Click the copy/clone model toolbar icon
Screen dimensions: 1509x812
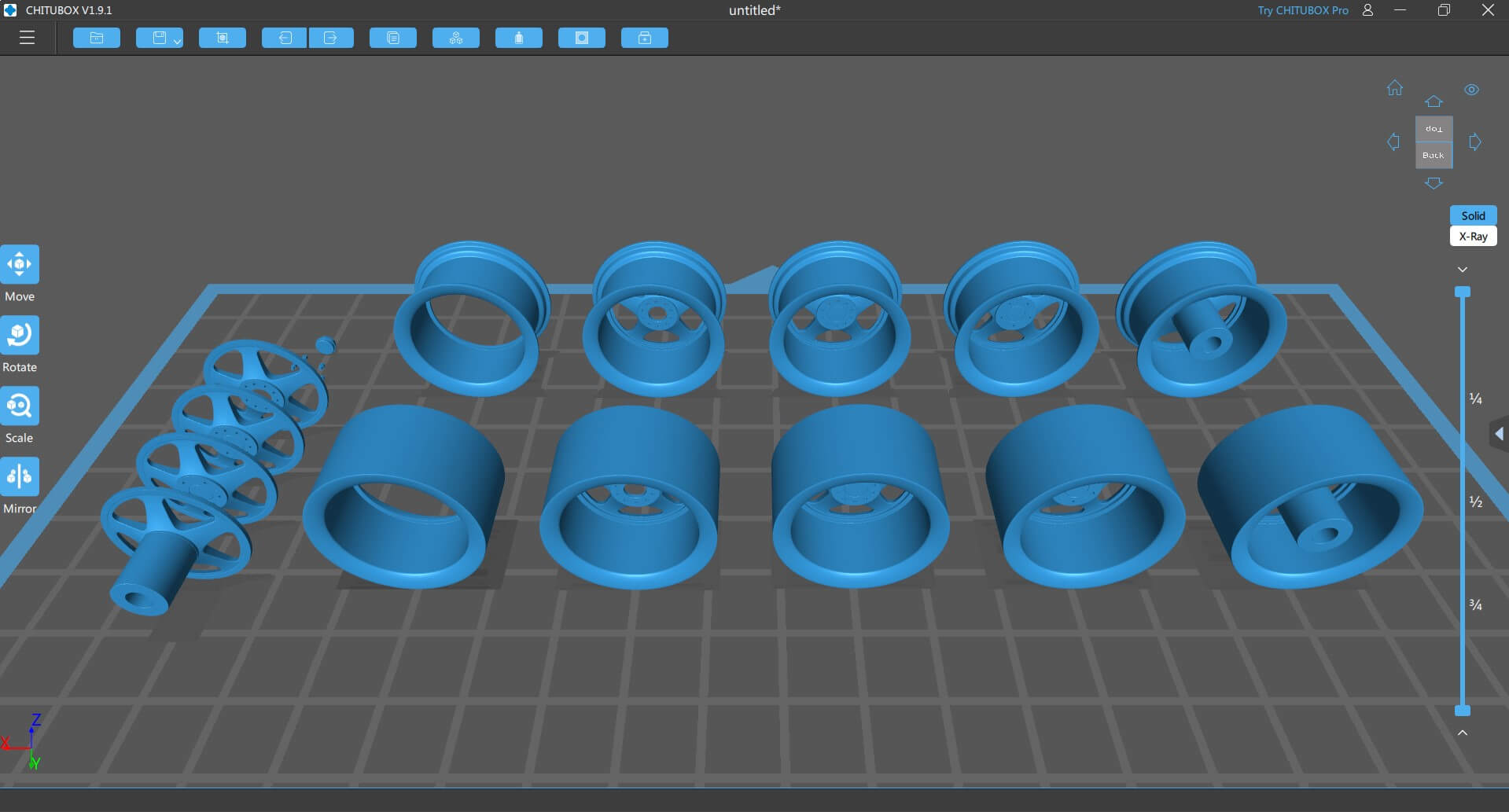click(393, 38)
